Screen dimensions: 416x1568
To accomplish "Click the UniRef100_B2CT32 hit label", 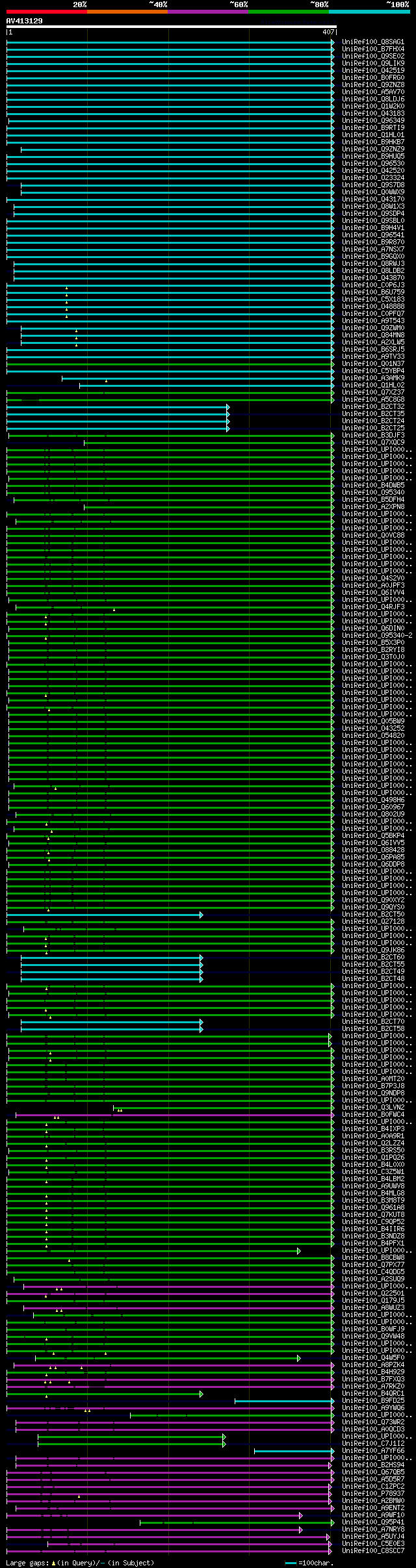I will coord(373,407).
